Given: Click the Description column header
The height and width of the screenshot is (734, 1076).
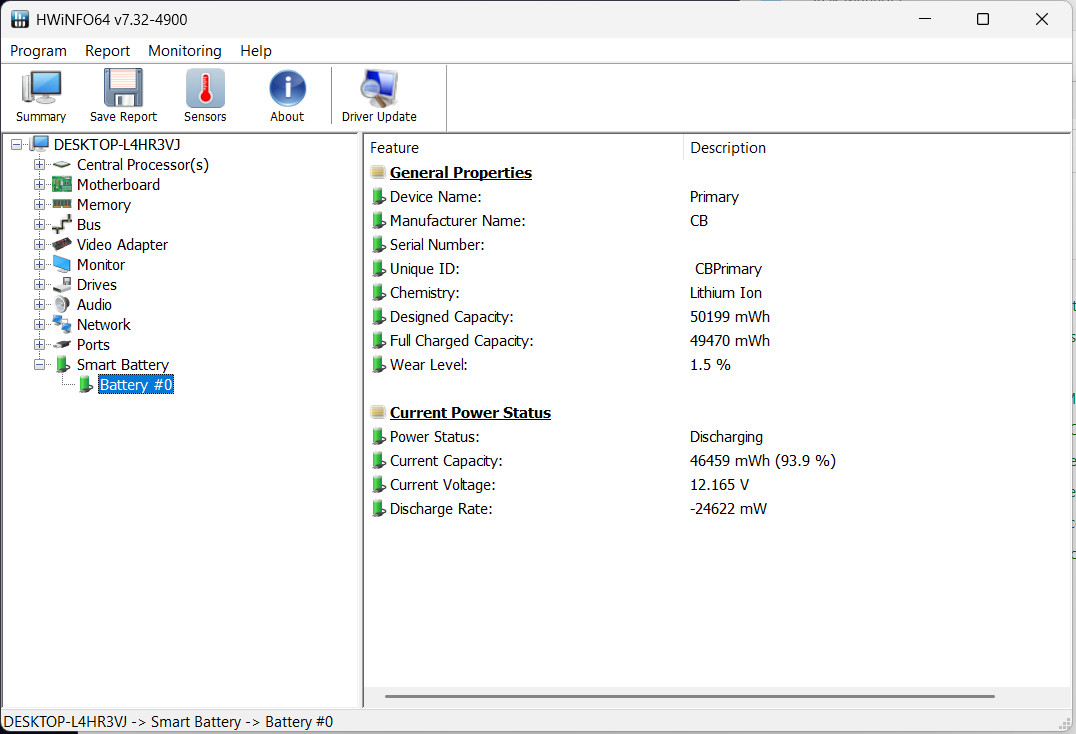Looking at the screenshot, I should (728, 147).
